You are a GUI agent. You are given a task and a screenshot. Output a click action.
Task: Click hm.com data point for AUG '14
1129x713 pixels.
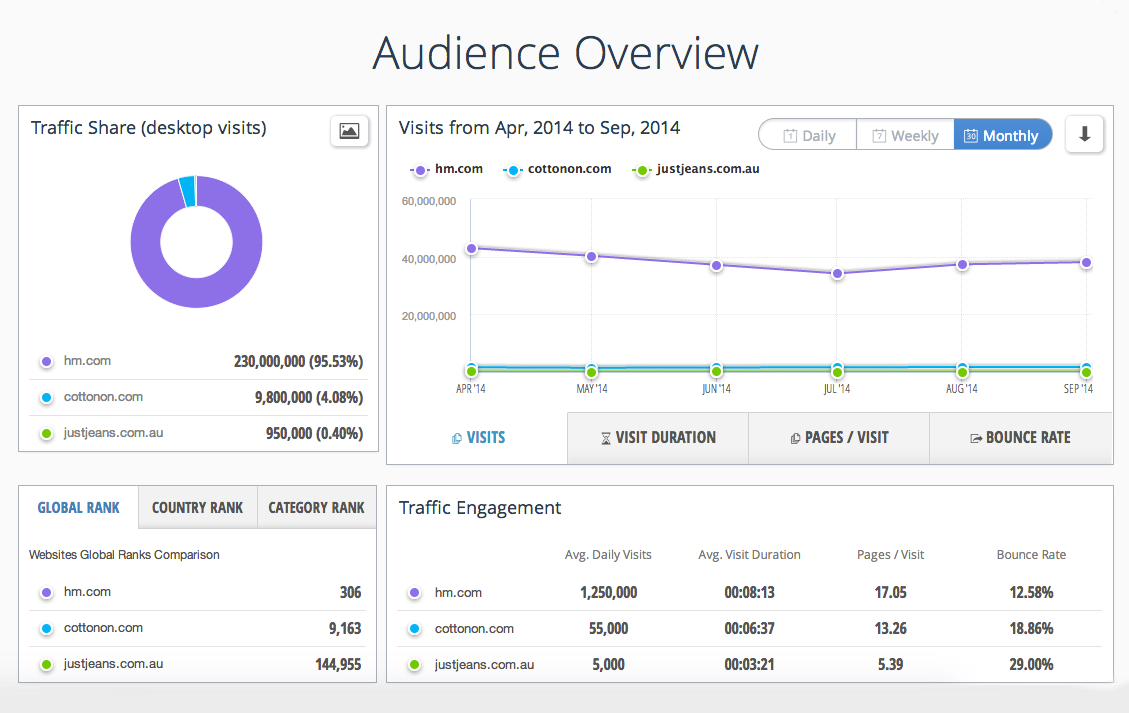pyautogui.click(x=962, y=264)
